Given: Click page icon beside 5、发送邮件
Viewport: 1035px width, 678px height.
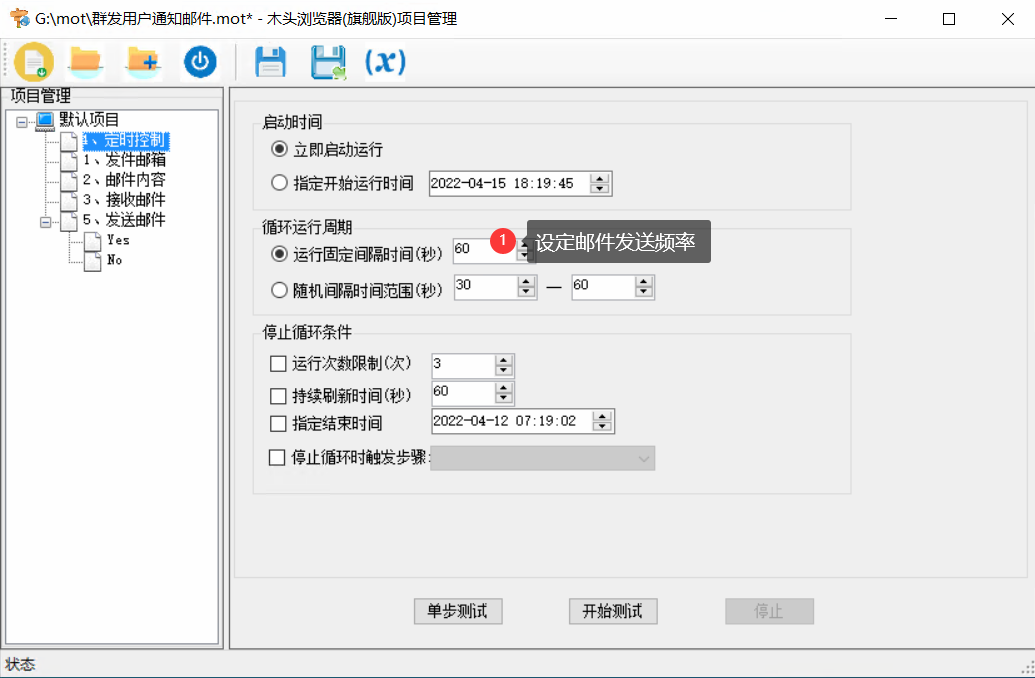Looking at the screenshot, I should [69, 220].
